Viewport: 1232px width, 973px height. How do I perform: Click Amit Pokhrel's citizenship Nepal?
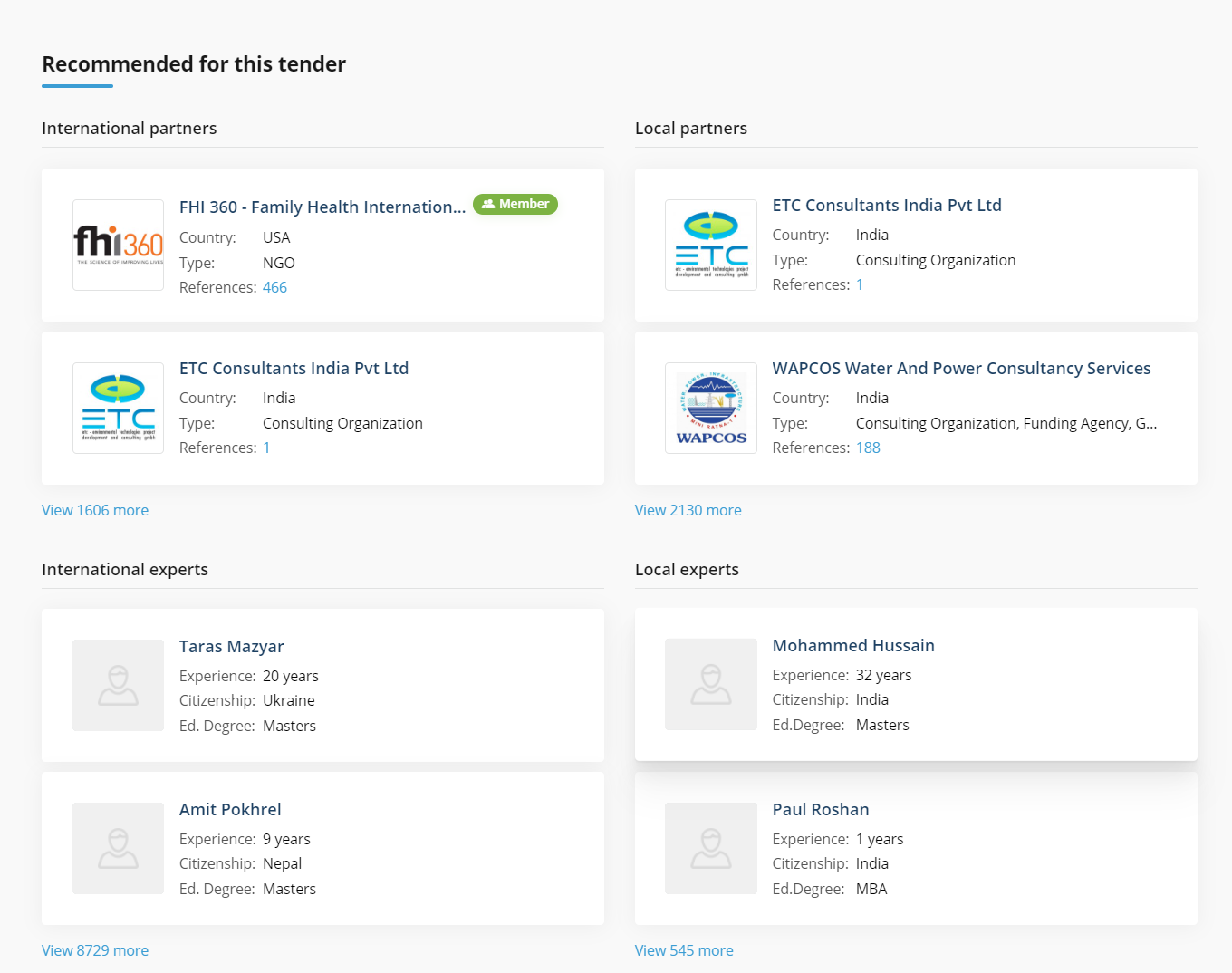(x=283, y=863)
